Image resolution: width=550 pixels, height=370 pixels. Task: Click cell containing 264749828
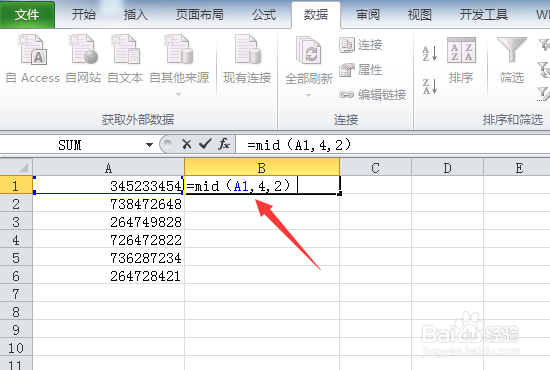(x=108, y=221)
